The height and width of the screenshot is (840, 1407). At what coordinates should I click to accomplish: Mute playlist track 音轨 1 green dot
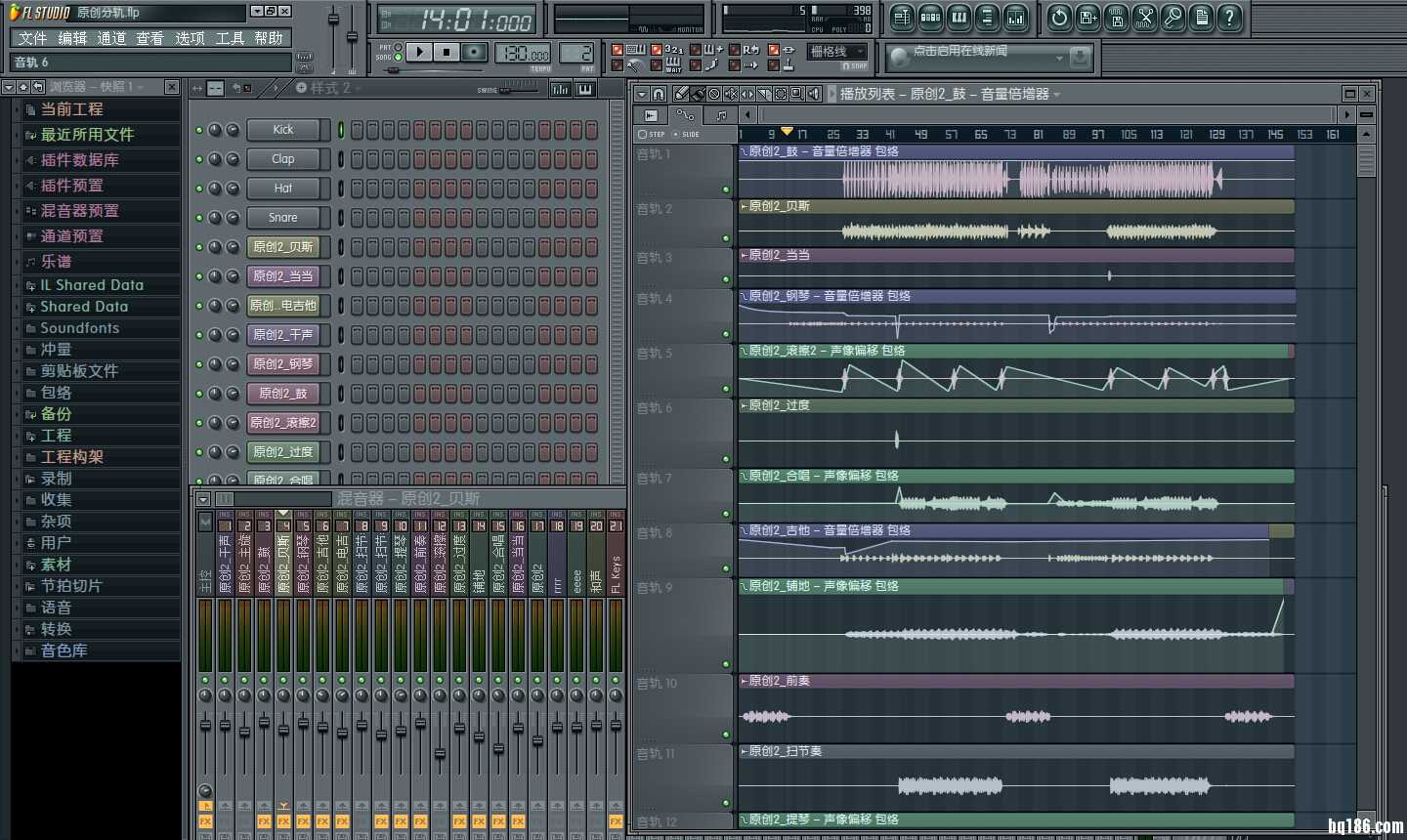point(726,189)
